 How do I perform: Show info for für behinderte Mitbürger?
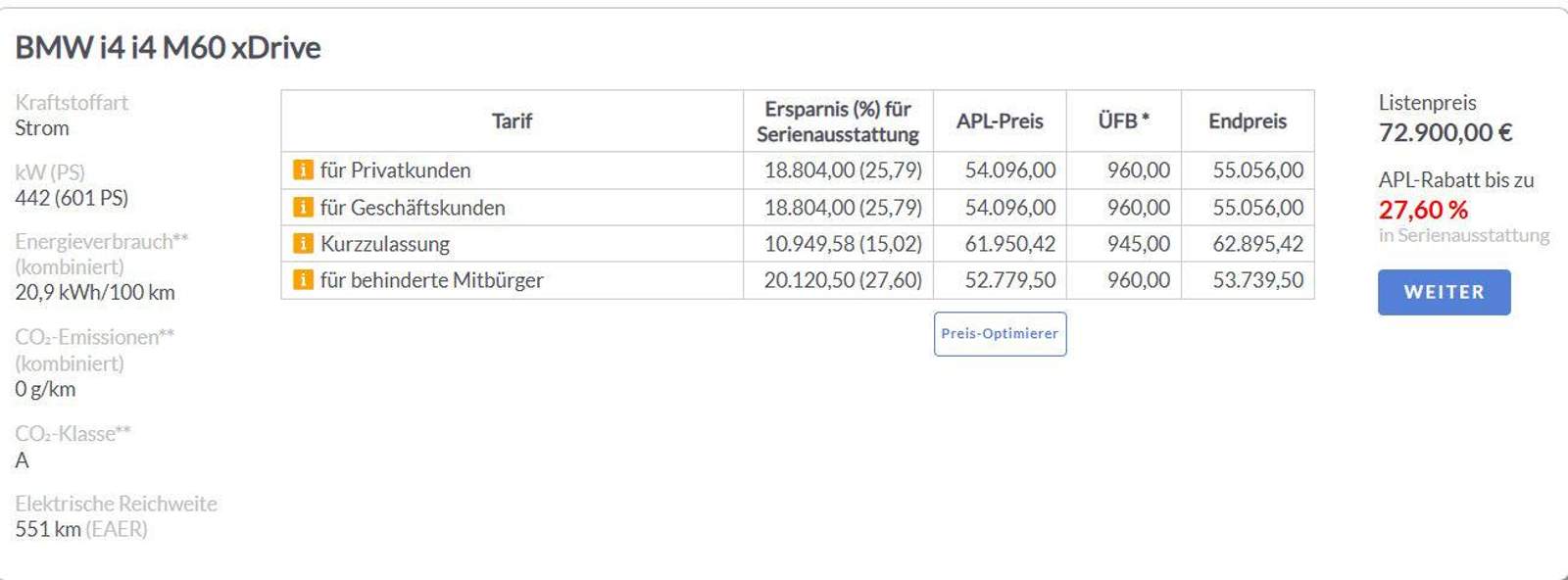point(303,280)
